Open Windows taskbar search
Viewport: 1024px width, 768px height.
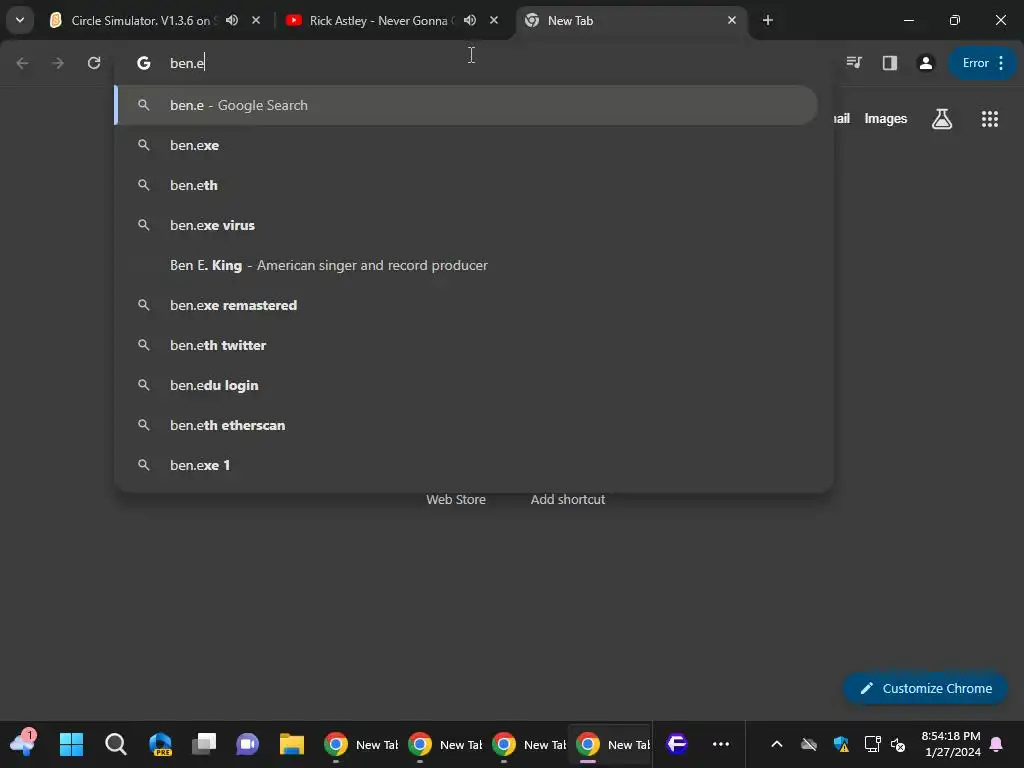tap(116, 744)
